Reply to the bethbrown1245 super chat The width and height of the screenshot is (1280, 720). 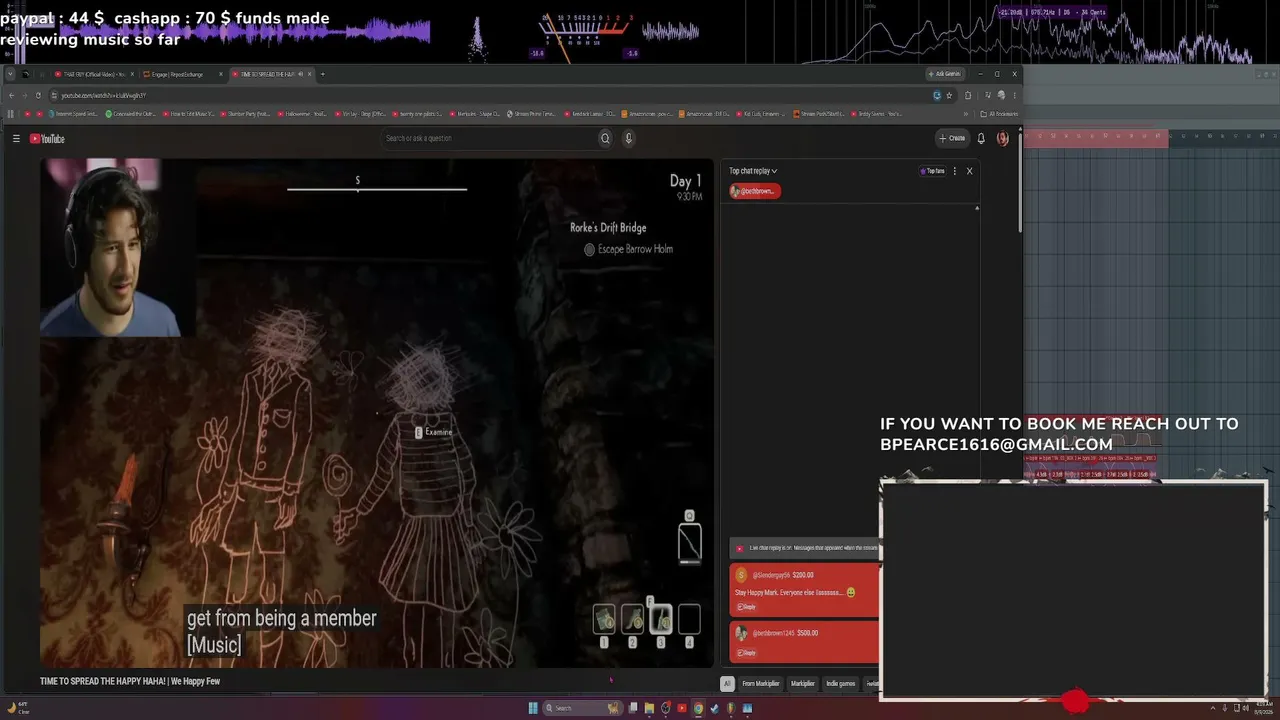pos(746,652)
